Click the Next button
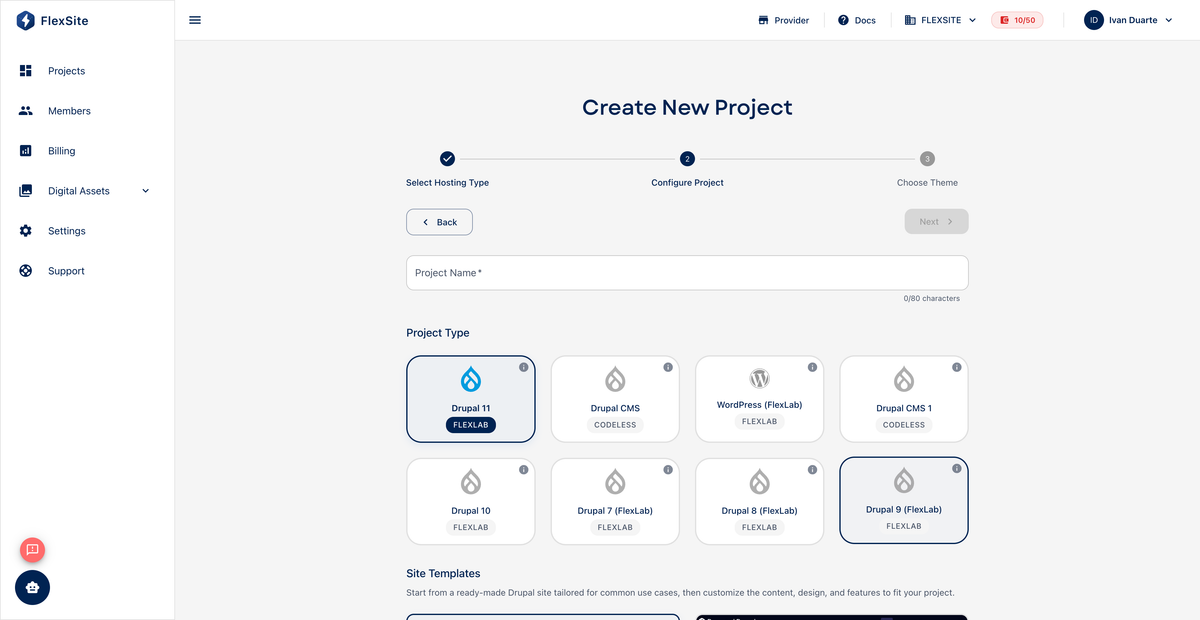 coord(936,222)
